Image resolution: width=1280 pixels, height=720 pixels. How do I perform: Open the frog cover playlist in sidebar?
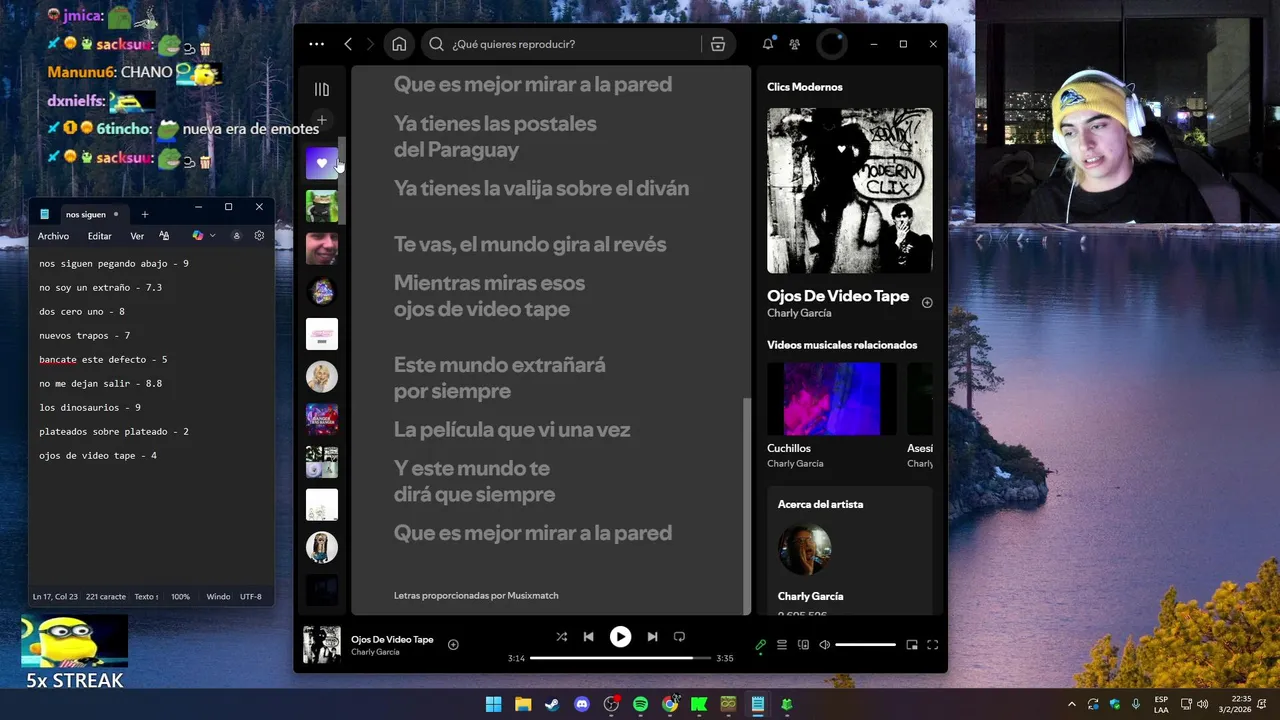322,206
